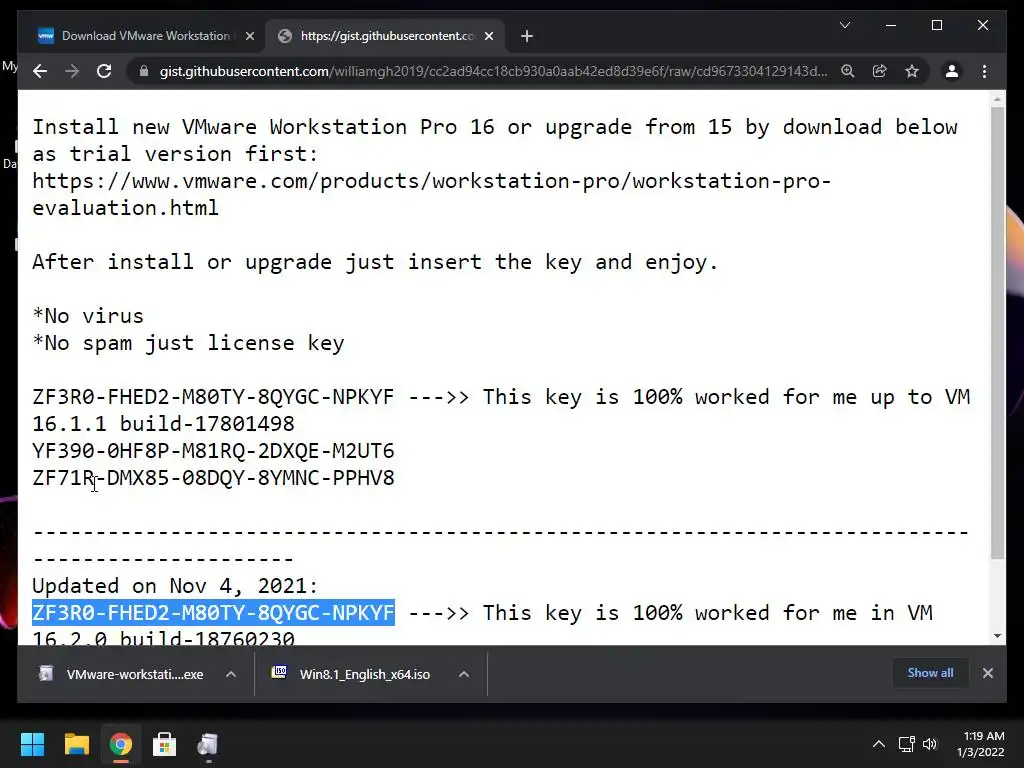The height and width of the screenshot is (768, 1024).
Task: Click the address bar URL
Action: (x=493, y=71)
